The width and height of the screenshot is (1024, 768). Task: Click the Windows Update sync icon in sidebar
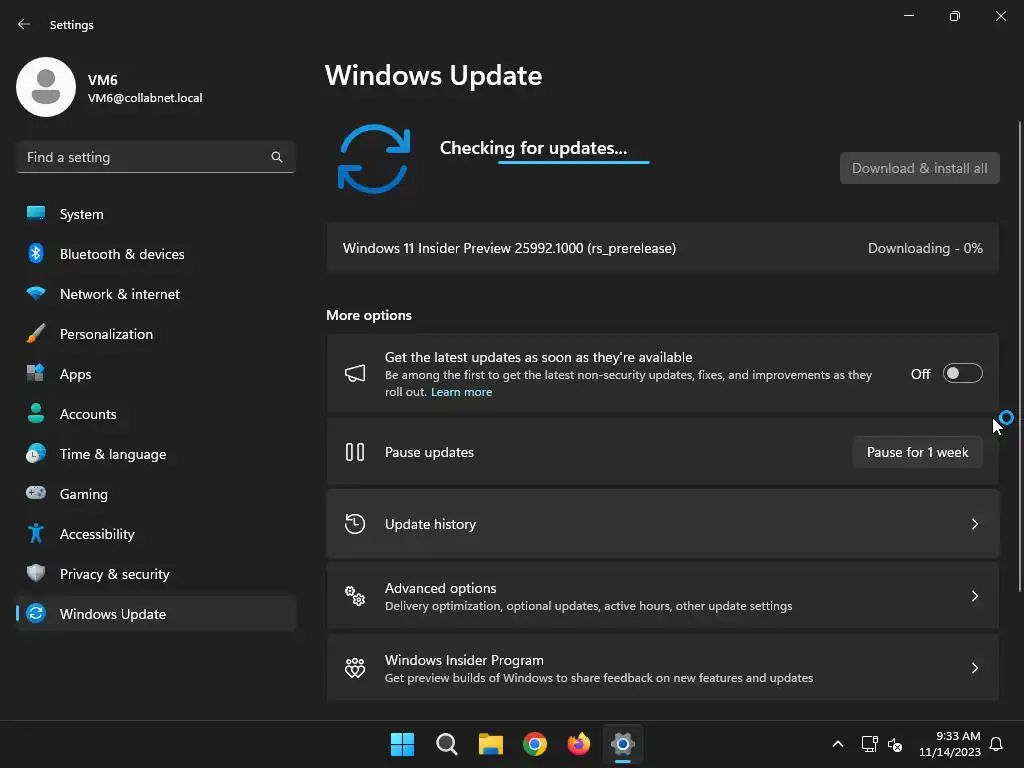tap(36, 613)
